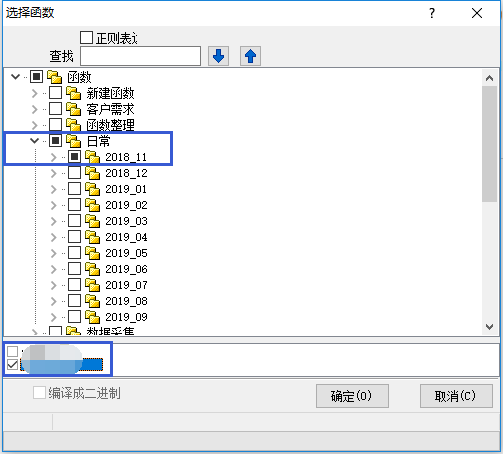503x454 pixels.
Task: Select the 2018_12 folder icon
Action: point(93,173)
